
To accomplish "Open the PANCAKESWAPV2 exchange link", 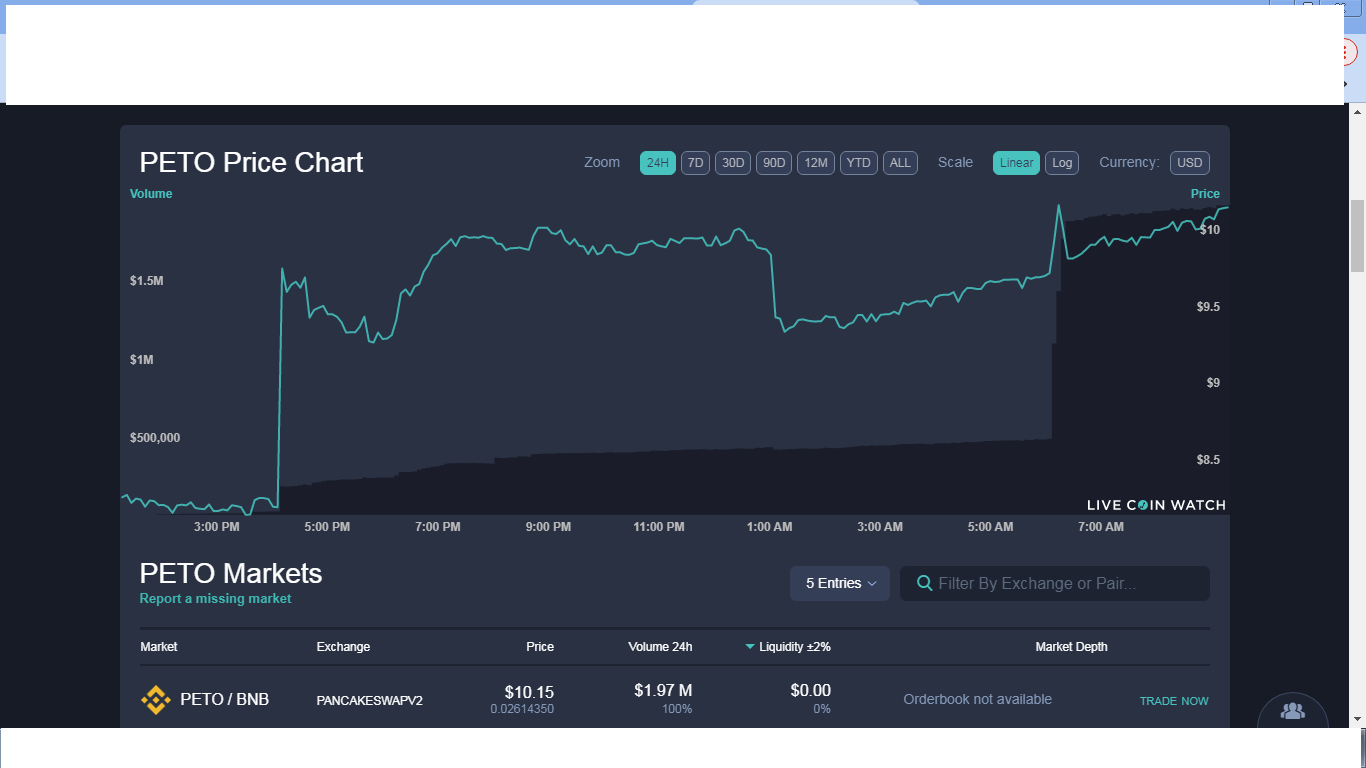I will [370, 701].
